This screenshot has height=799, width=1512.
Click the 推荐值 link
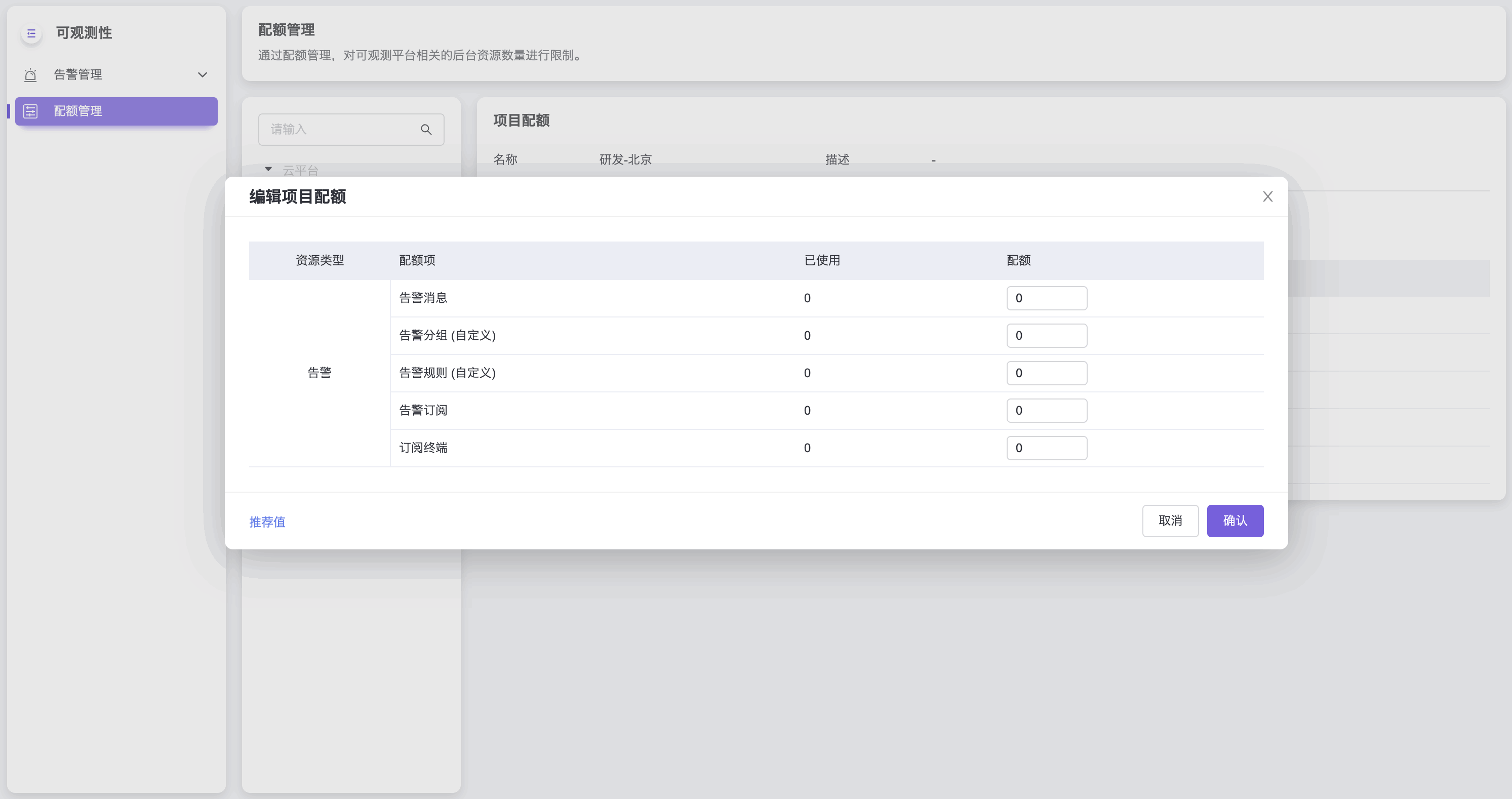(x=267, y=522)
